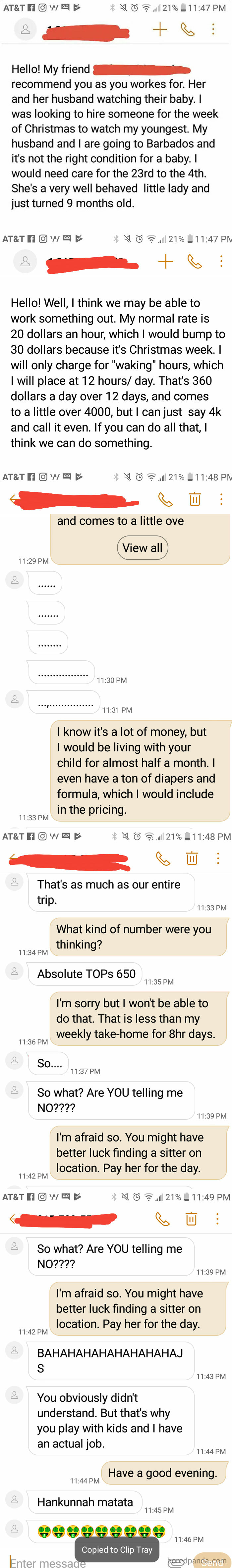
Task: Toggle the mute notification icon
Action: pos(124,7)
